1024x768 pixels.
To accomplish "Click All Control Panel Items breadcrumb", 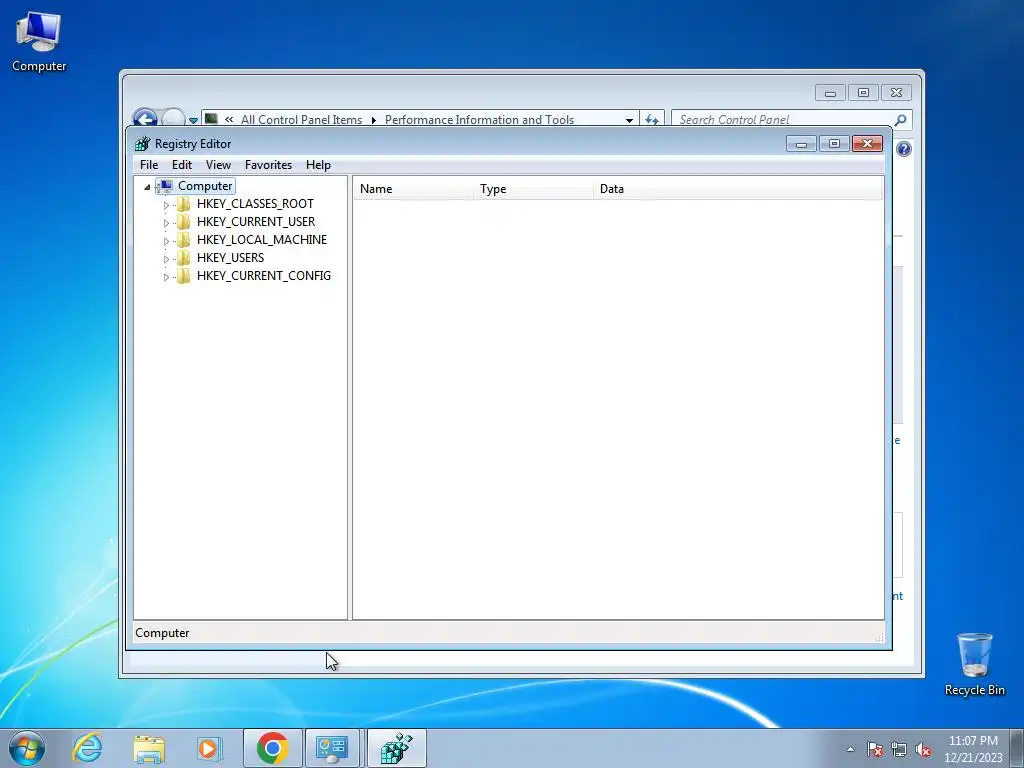I will click(301, 120).
